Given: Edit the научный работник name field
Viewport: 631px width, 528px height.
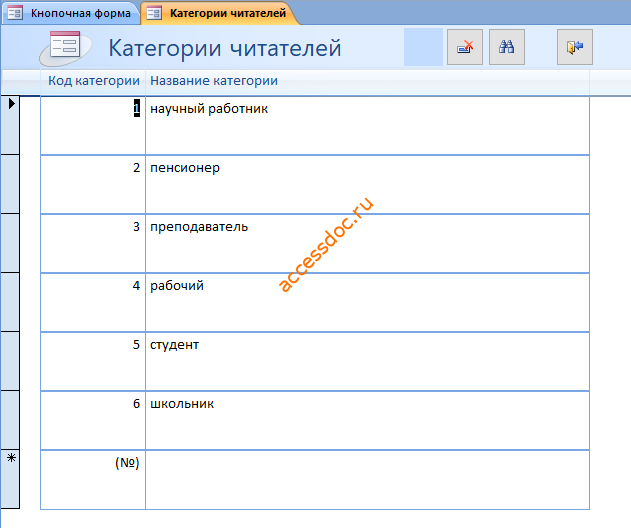Looking at the screenshot, I should point(367,125).
